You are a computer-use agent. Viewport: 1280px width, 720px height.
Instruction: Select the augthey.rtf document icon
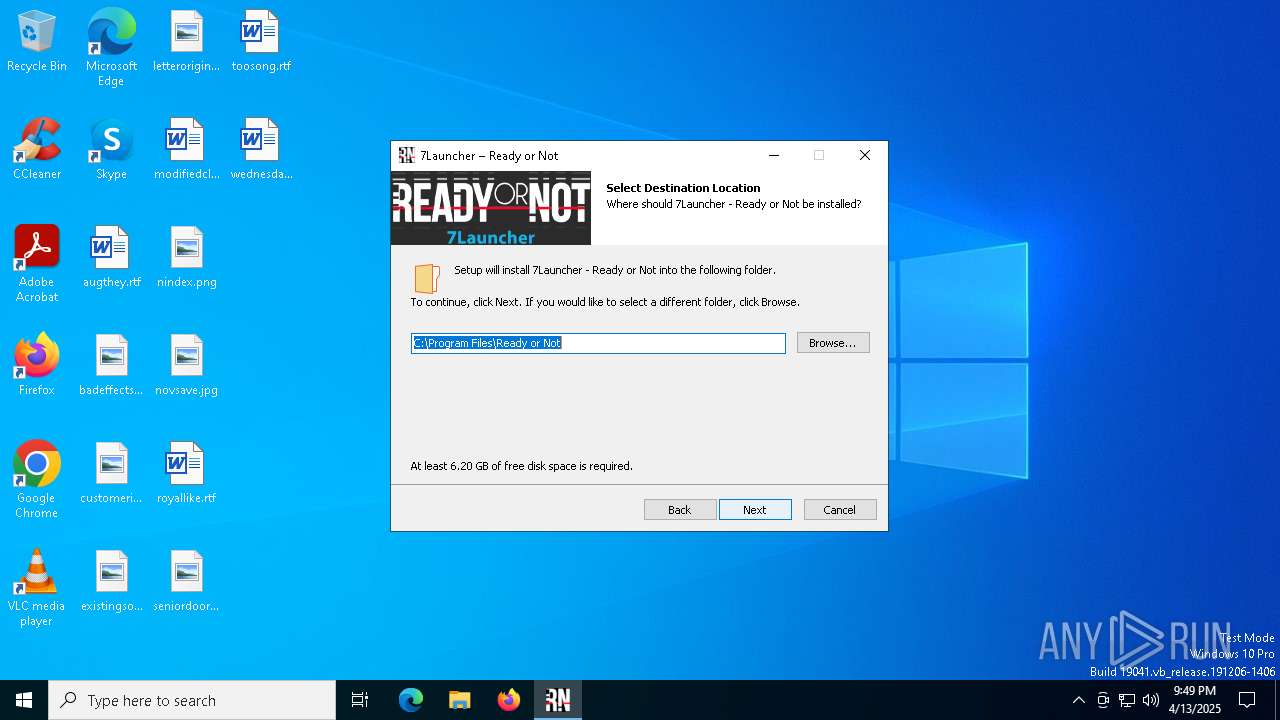tap(111, 258)
